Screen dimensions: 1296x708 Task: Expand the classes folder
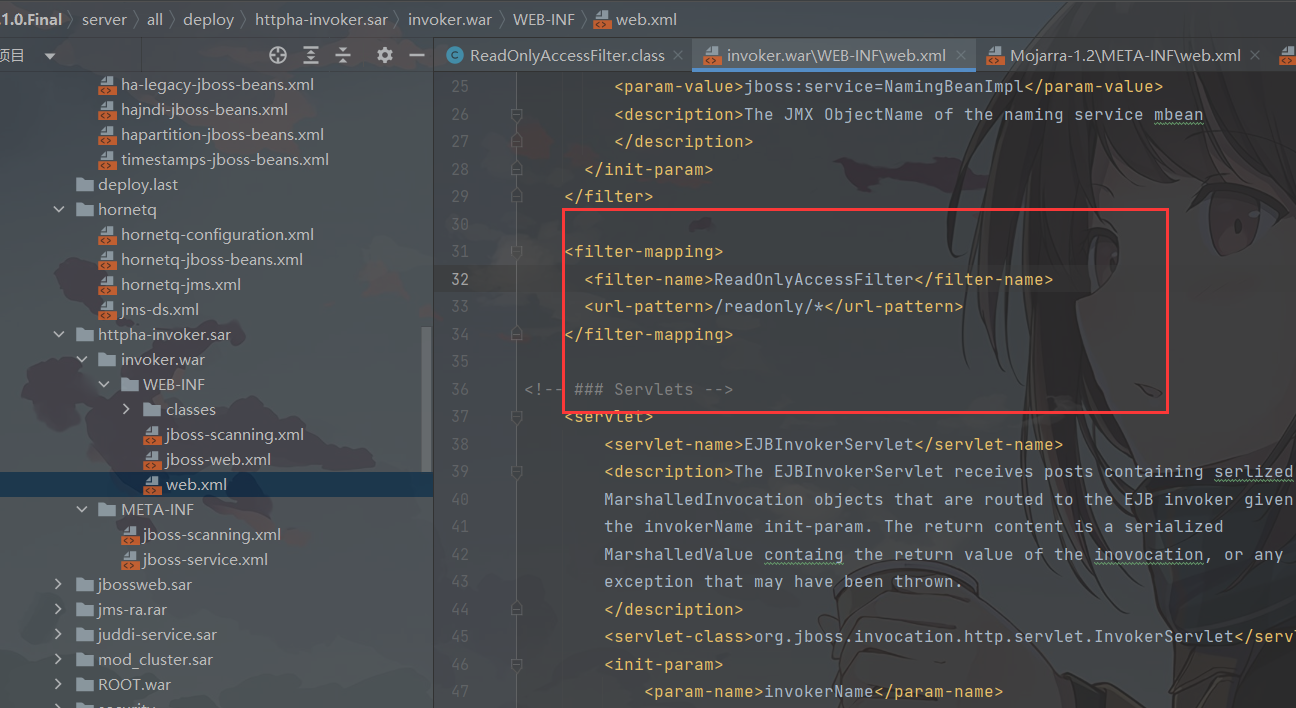coord(126,410)
